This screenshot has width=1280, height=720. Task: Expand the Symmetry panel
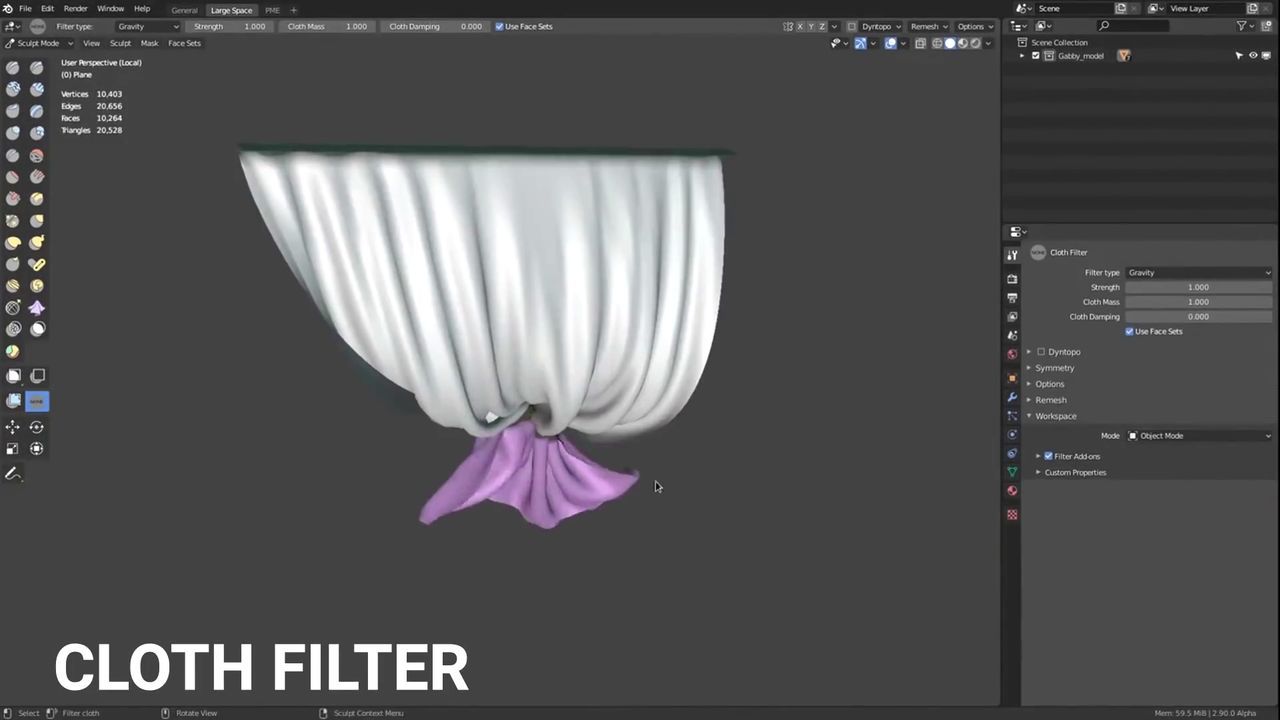point(1054,368)
